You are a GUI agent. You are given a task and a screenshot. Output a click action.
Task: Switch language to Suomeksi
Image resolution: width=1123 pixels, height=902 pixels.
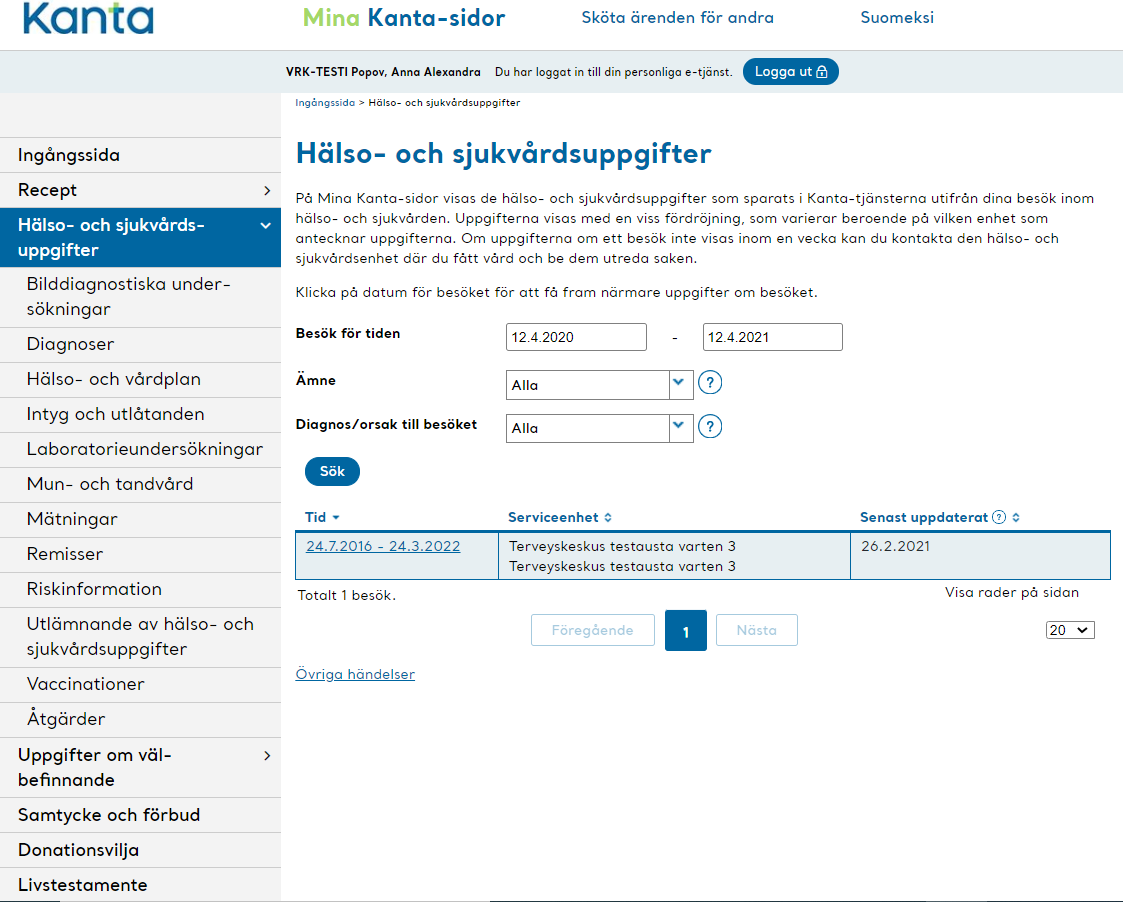click(897, 18)
